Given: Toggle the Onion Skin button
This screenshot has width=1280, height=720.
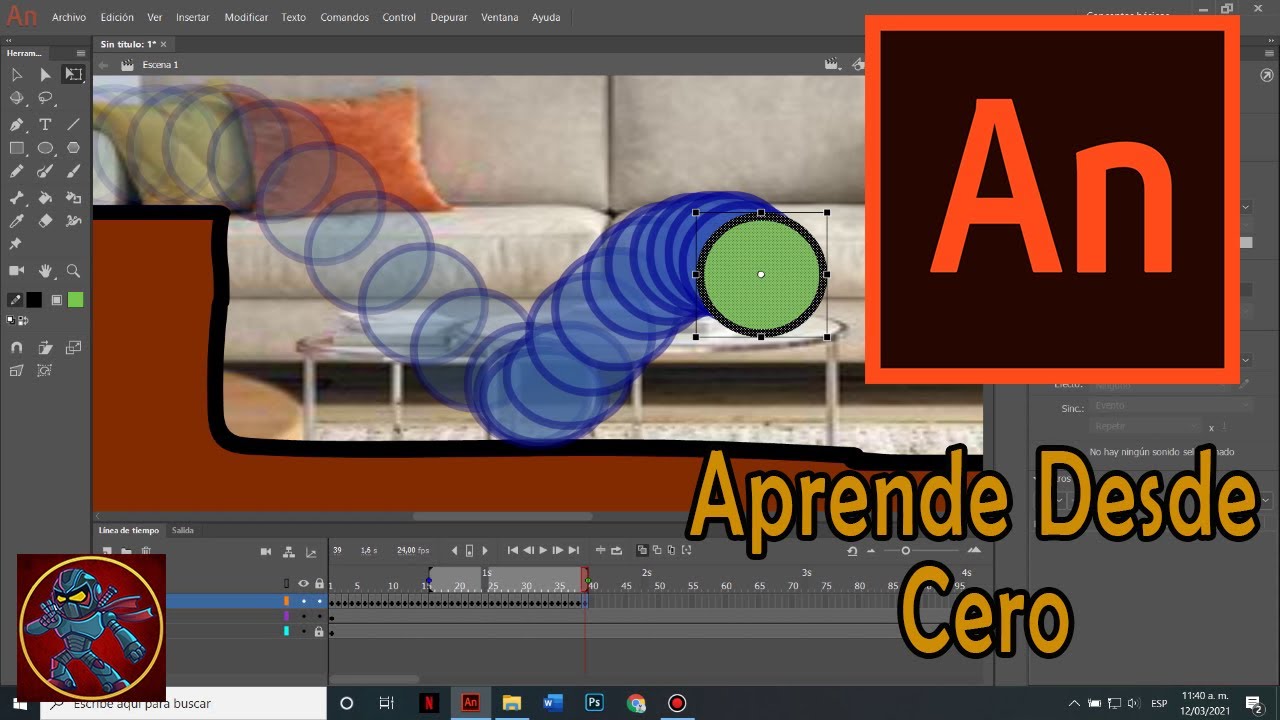Looking at the screenshot, I should 643,550.
